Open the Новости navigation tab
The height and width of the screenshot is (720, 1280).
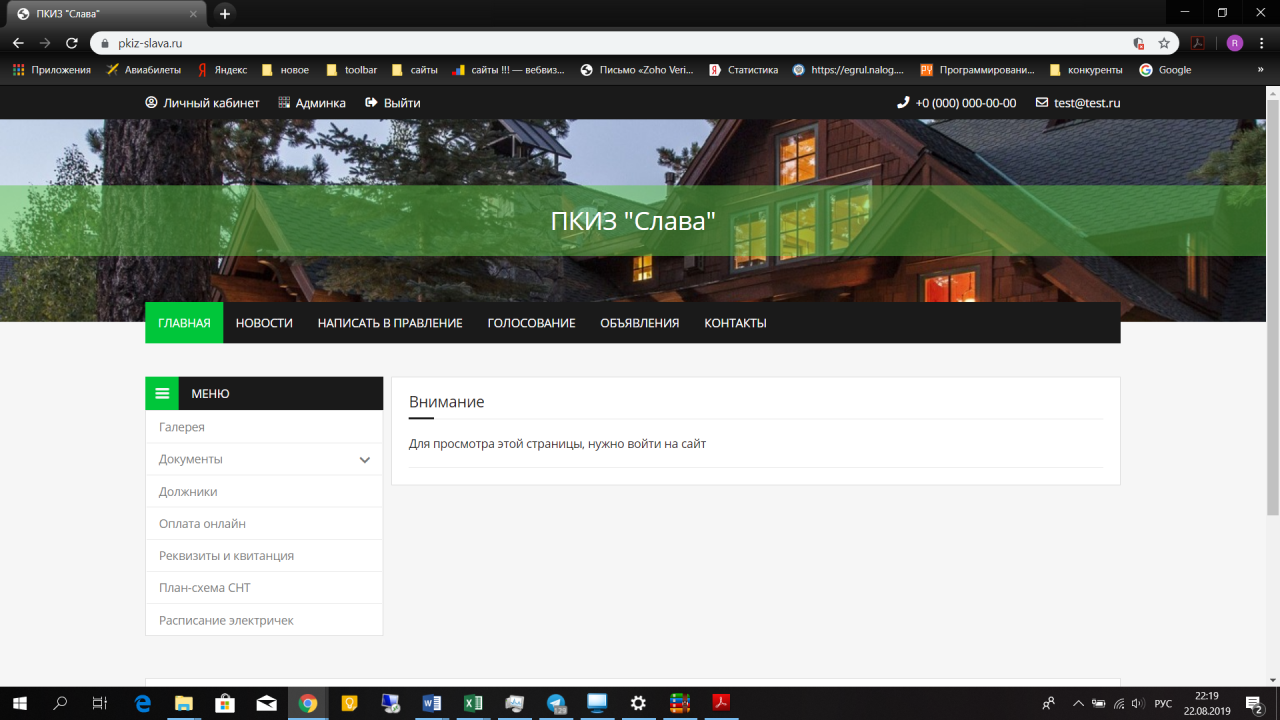(264, 323)
